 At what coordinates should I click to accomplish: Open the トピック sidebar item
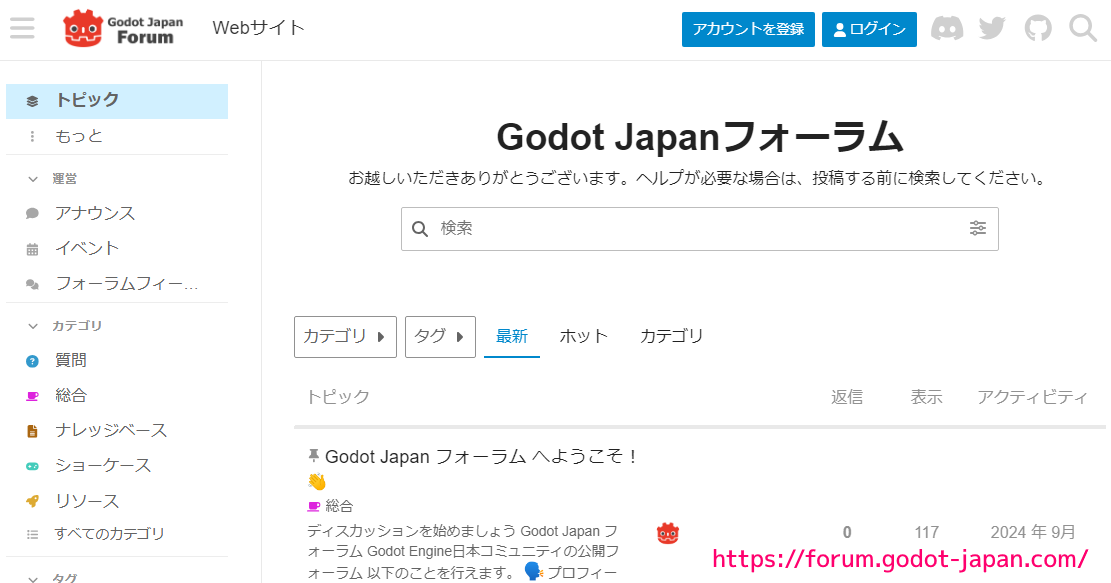[x=117, y=101]
